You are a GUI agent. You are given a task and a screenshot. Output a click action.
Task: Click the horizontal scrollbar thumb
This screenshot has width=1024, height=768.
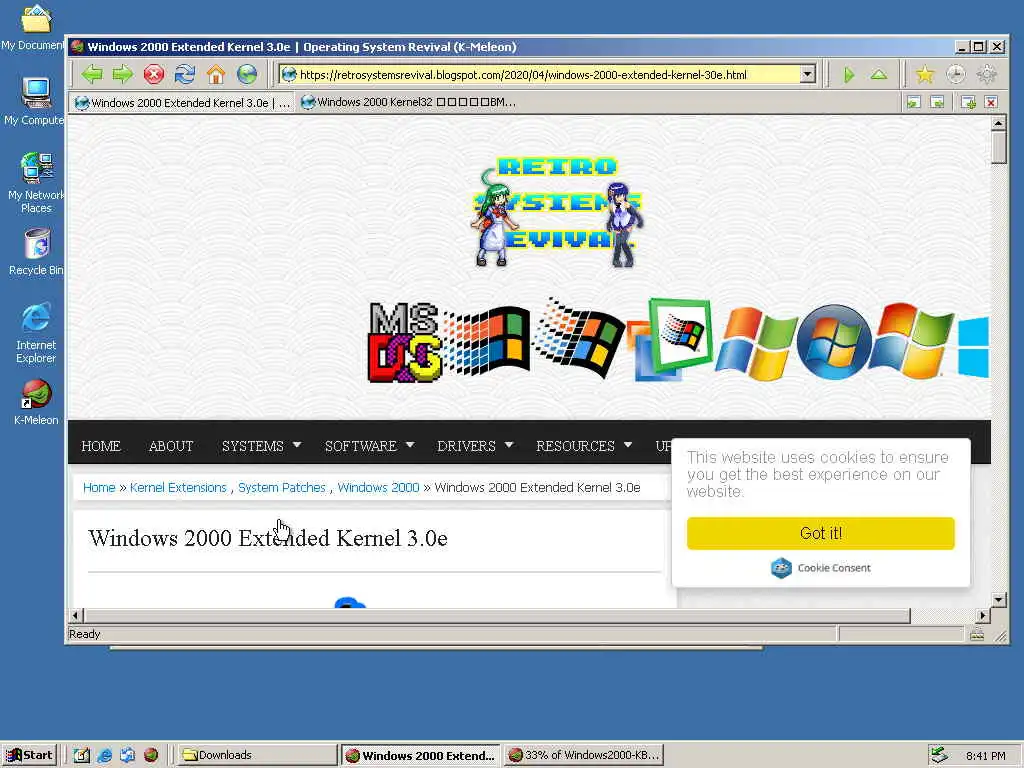496,616
